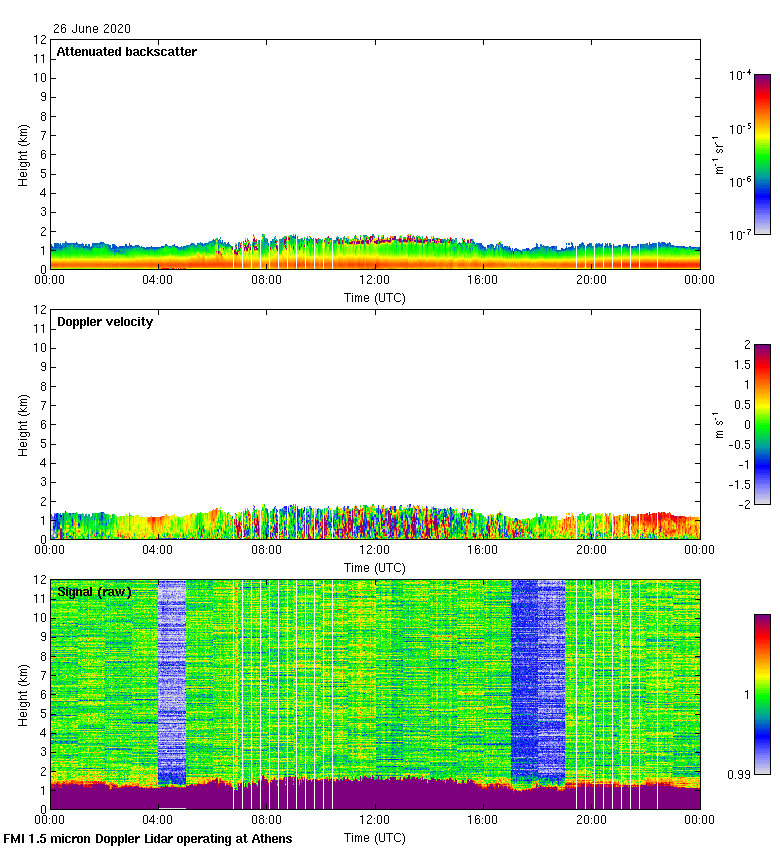Click 'Height (km)' axis label of Doppler plot

tap(23, 424)
